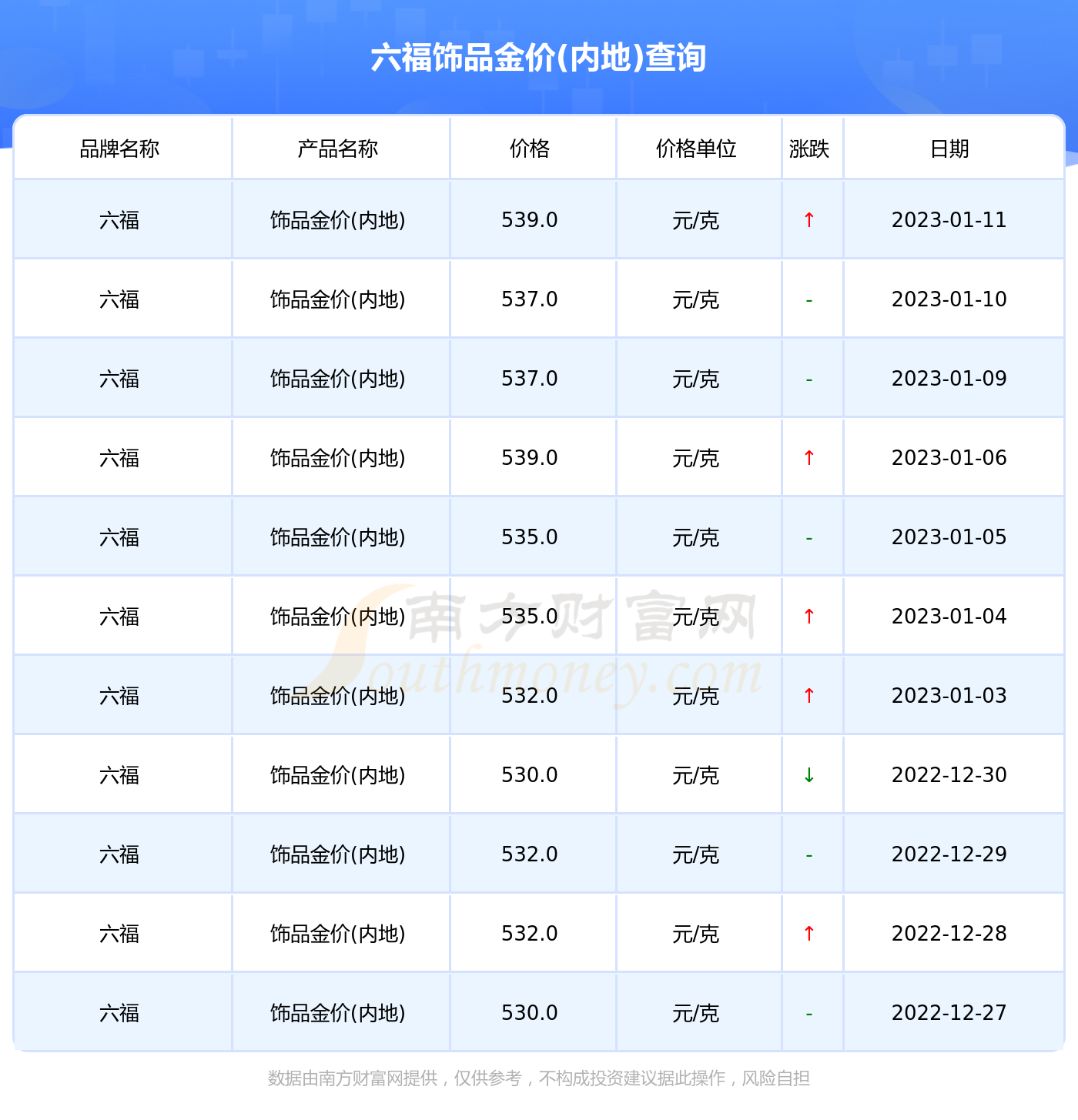
Task: Click price 537.0 in the 2023-01-09 row
Action: point(530,379)
